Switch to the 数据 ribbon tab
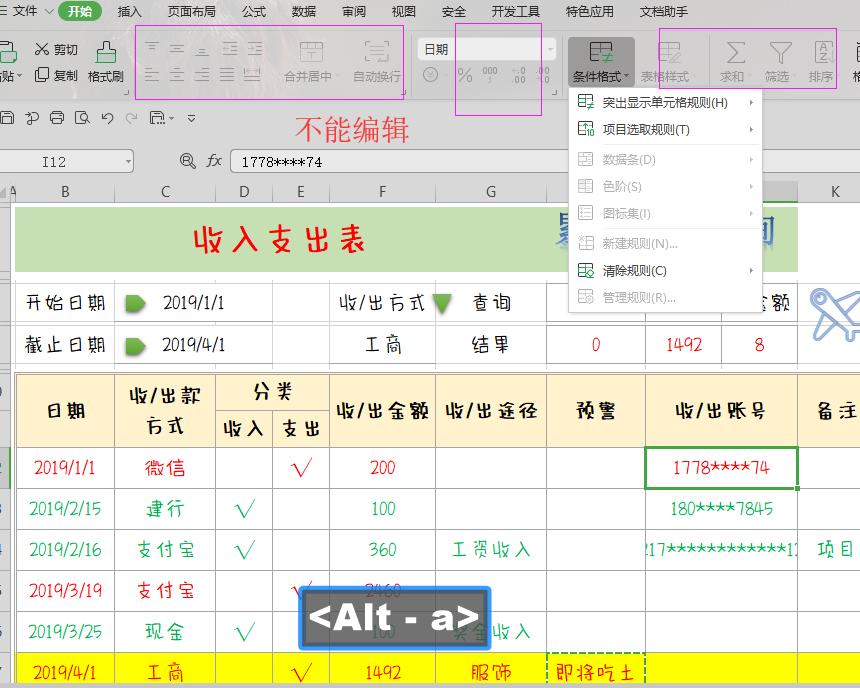 [304, 13]
